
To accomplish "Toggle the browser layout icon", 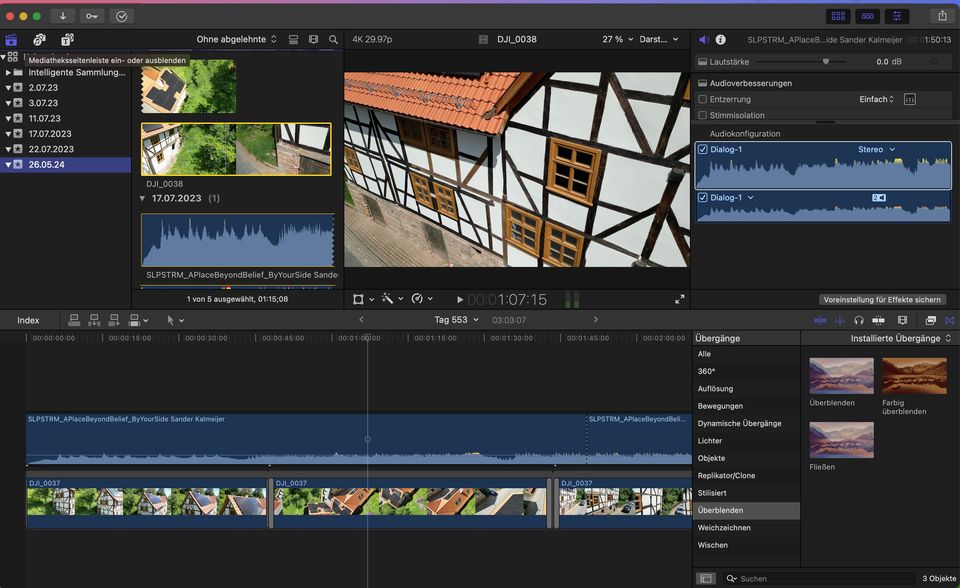I will coord(838,17).
